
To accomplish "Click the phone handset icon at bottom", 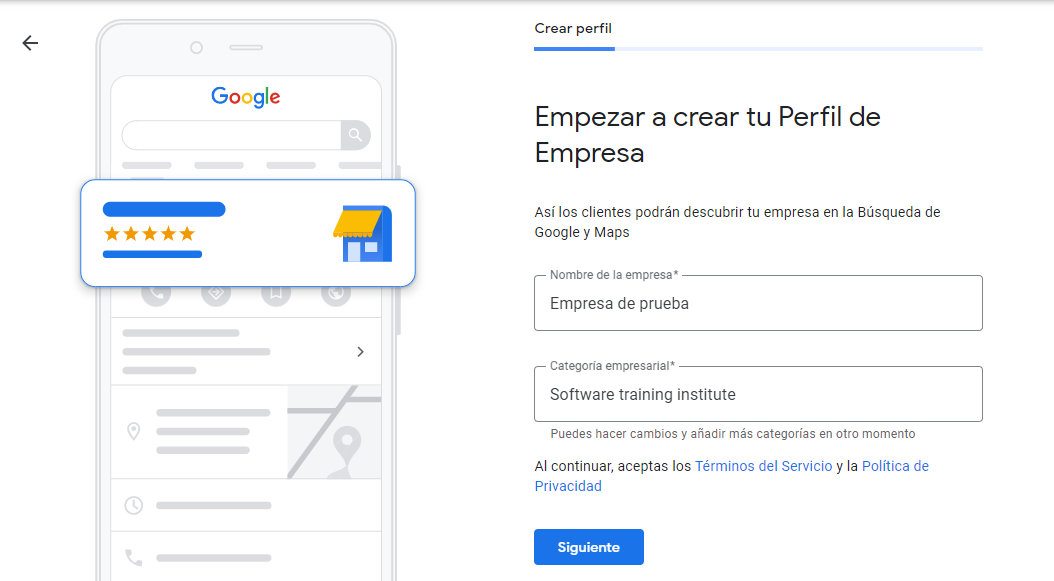I will tap(134, 557).
